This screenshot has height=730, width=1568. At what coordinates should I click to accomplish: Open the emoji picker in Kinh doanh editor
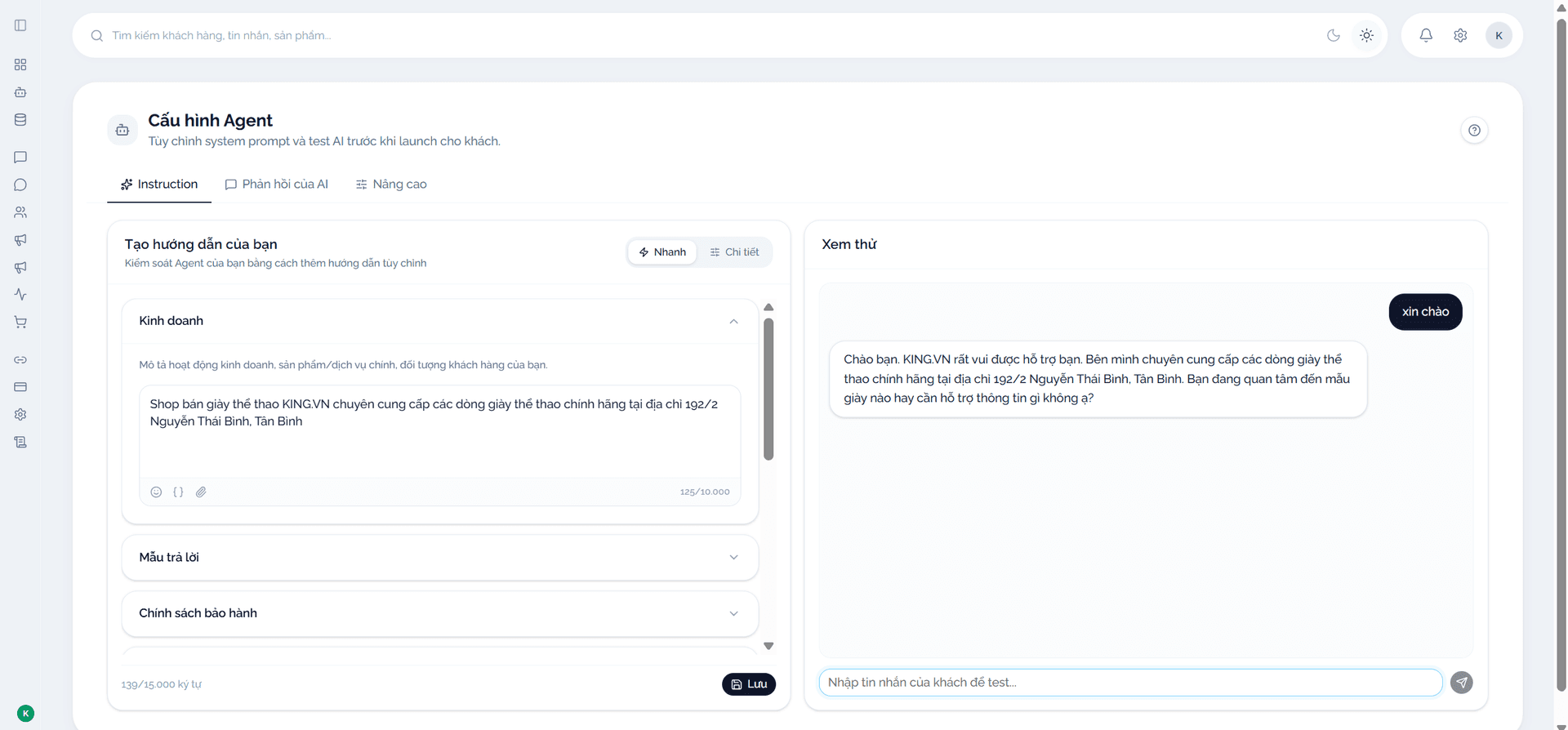[x=156, y=492]
